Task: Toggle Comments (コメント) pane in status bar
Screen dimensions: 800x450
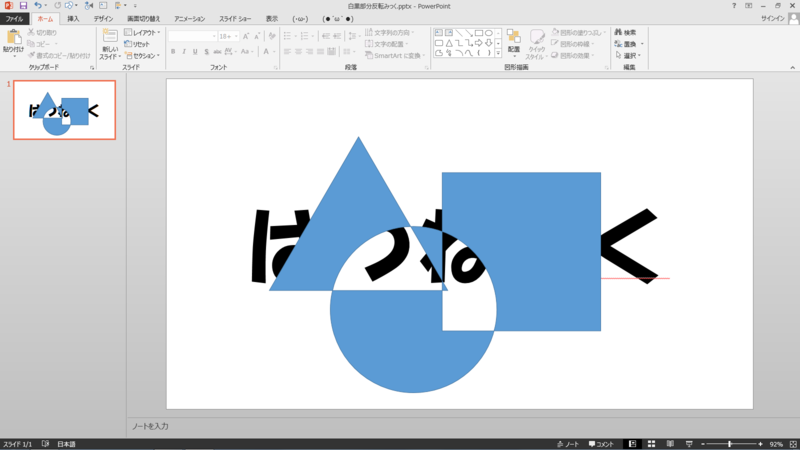Action: pos(601,444)
